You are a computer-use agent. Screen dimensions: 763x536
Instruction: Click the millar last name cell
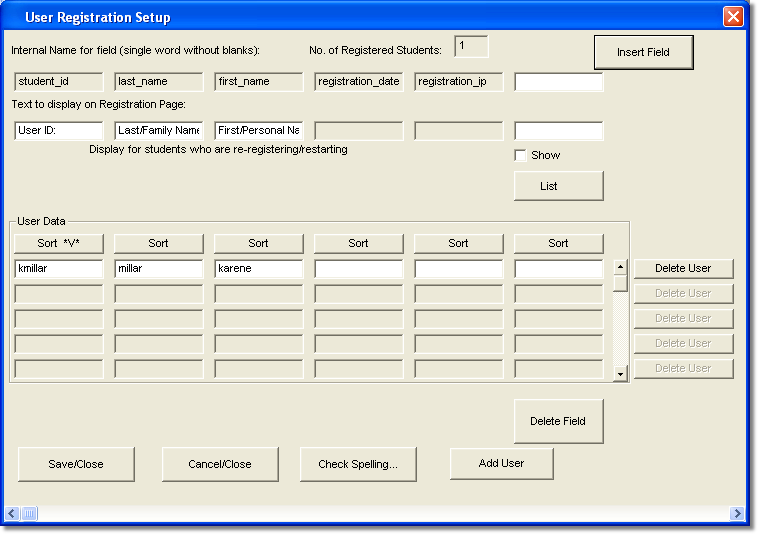tap(159, 268)
